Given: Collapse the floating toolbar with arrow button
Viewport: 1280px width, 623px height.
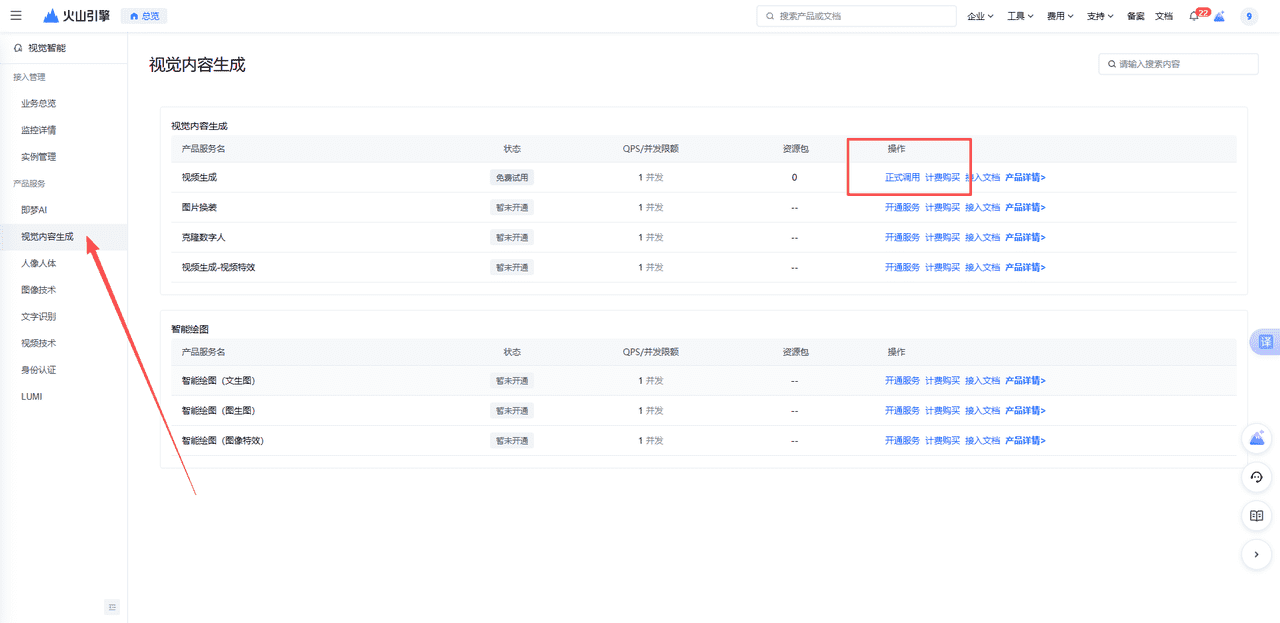Looking at the screenshot, I should (1257, 554).
